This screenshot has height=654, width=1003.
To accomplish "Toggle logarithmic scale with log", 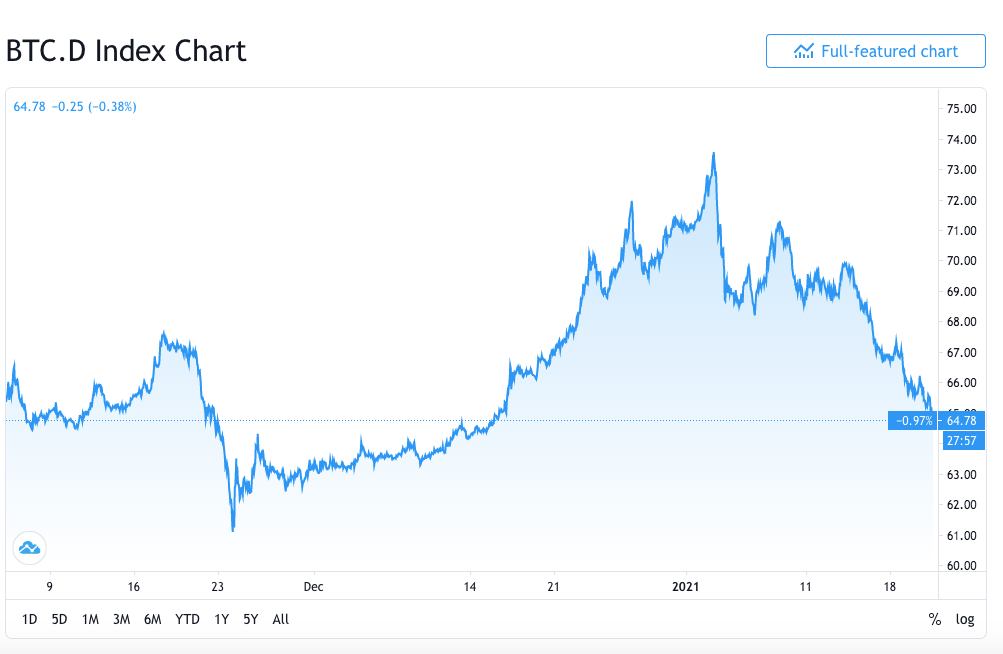I will [x=965, y=619].
